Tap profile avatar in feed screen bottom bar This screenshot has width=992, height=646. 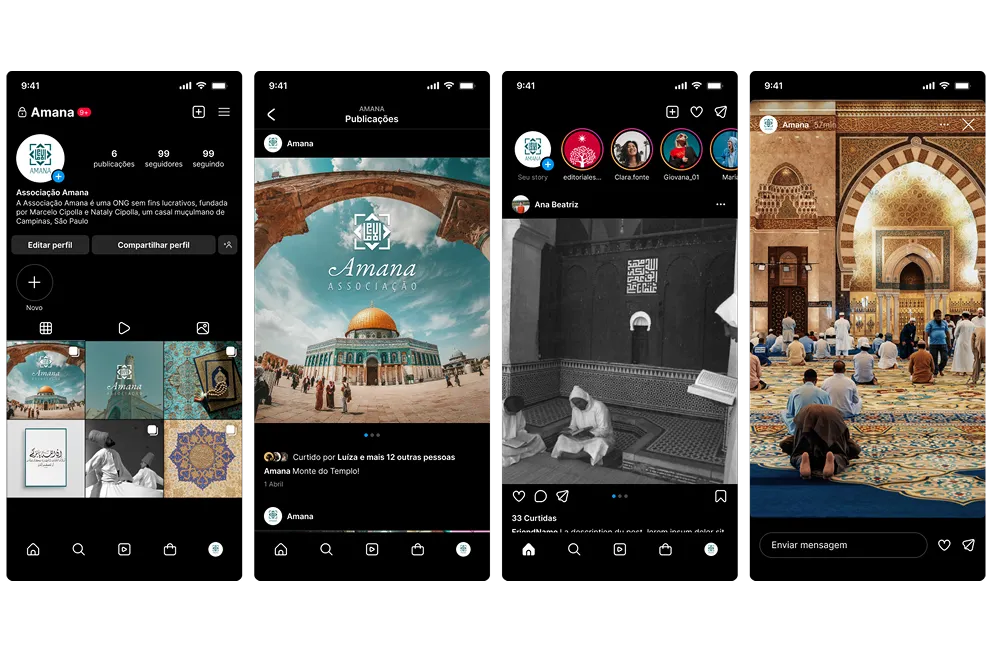tap(711, 549)
